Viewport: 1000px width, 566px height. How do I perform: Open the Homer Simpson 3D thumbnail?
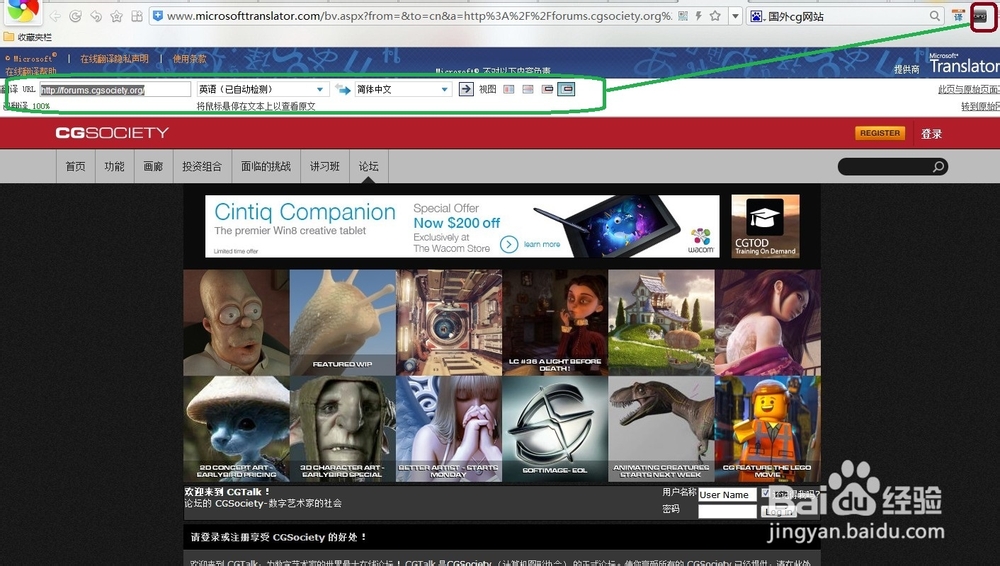tap(236, 322)
